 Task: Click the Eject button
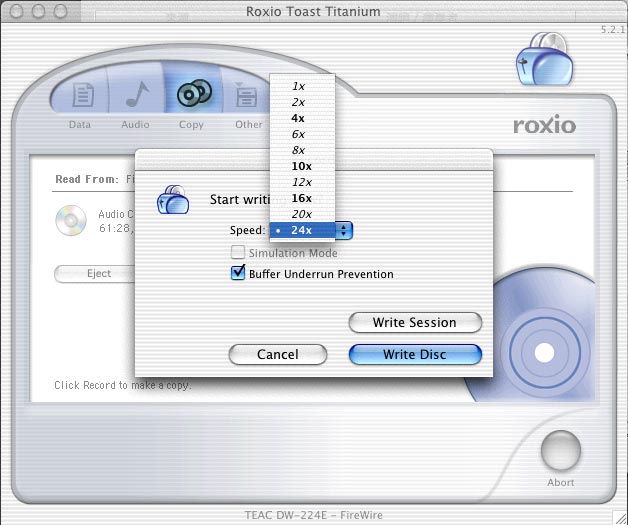coord(96,274)
